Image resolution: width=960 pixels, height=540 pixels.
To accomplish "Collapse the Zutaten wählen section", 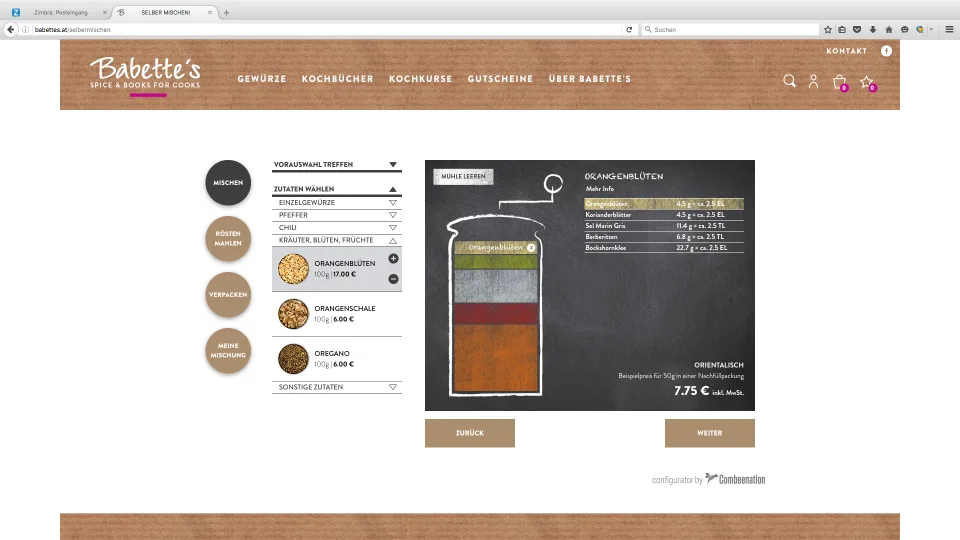I will coord(337,189).
